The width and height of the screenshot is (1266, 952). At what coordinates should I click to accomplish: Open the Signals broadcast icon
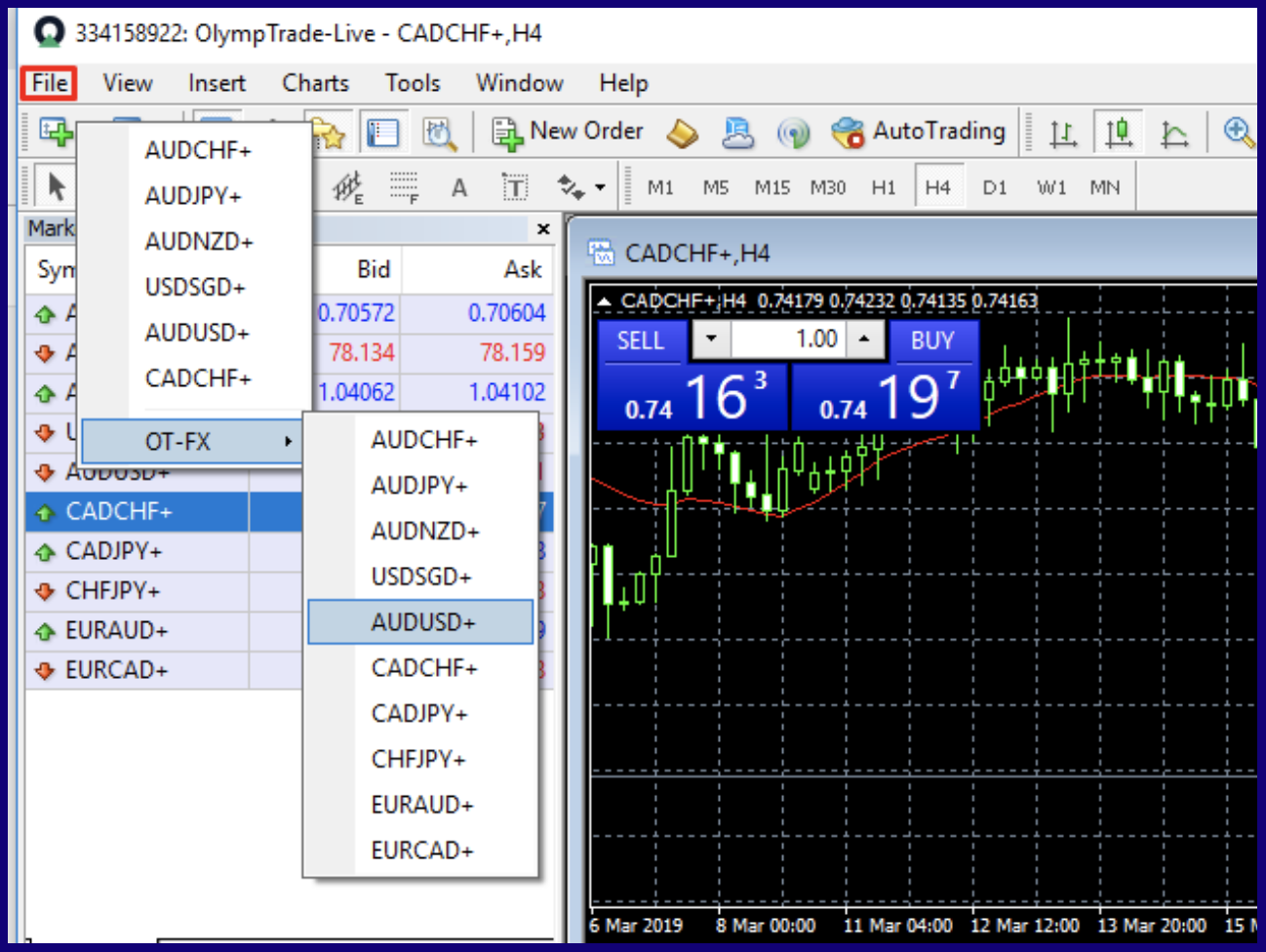[793, 133]
